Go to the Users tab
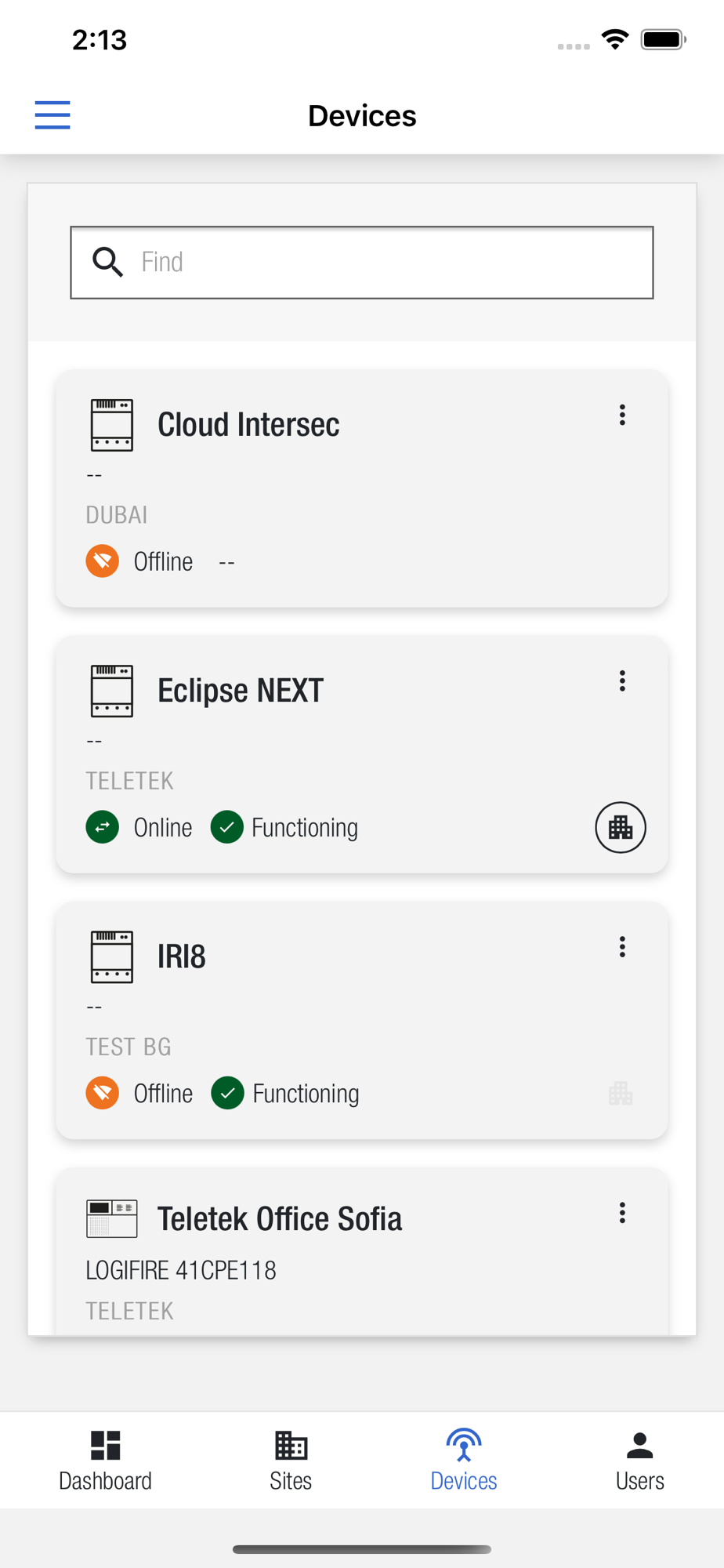724x1568 pixels. (639, 1461)
